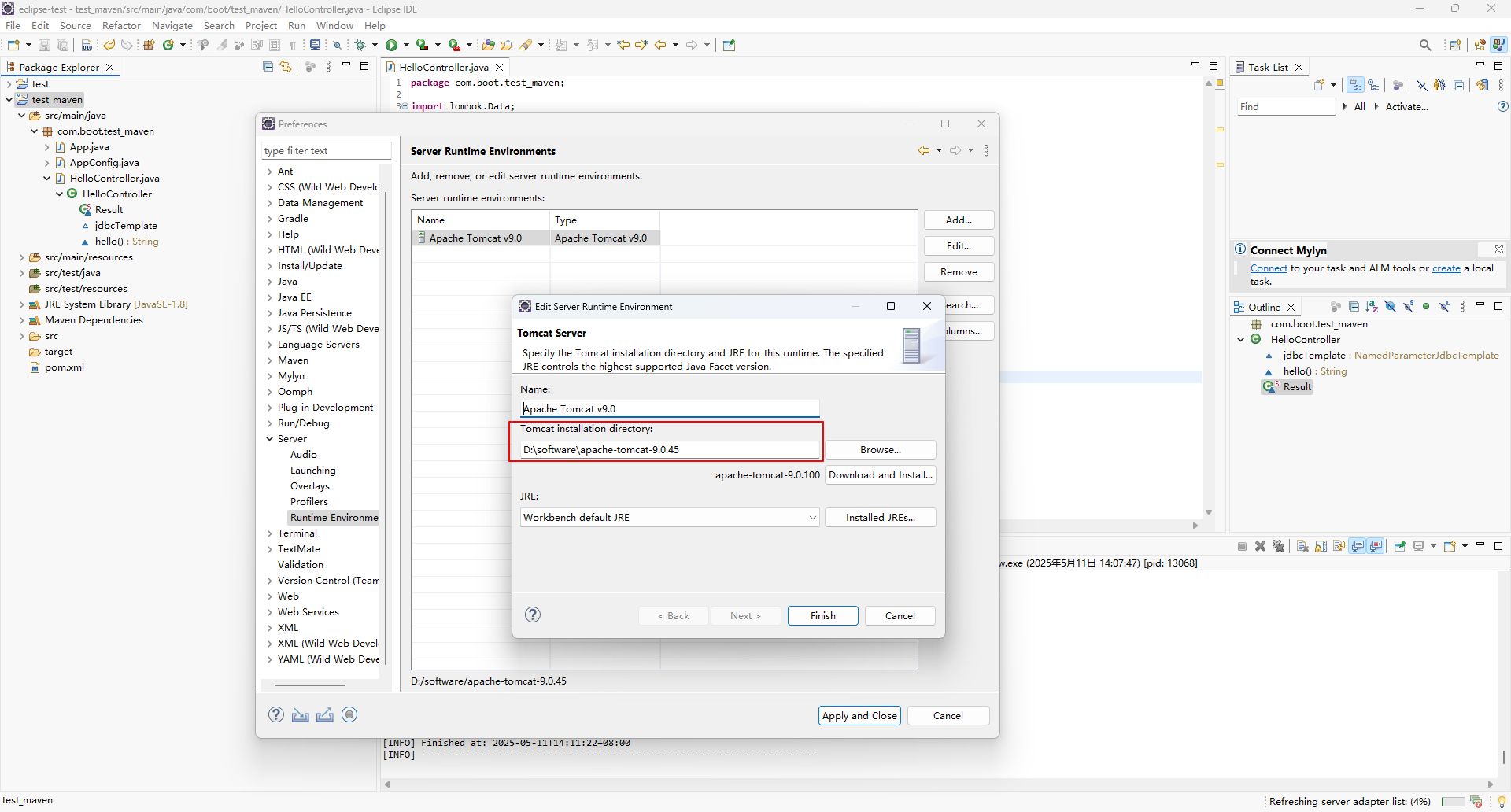The height and width of the screenshot is (812, 1511).
Task: Click the Preferences dialog help question icon
Action: point(276,714)
